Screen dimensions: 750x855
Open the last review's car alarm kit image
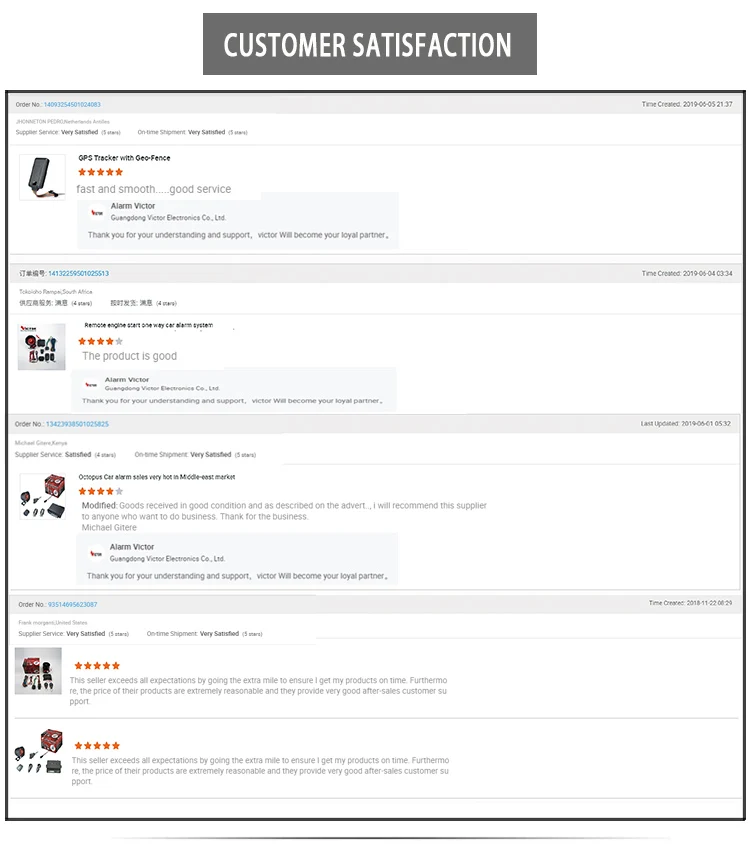point(39,751)
